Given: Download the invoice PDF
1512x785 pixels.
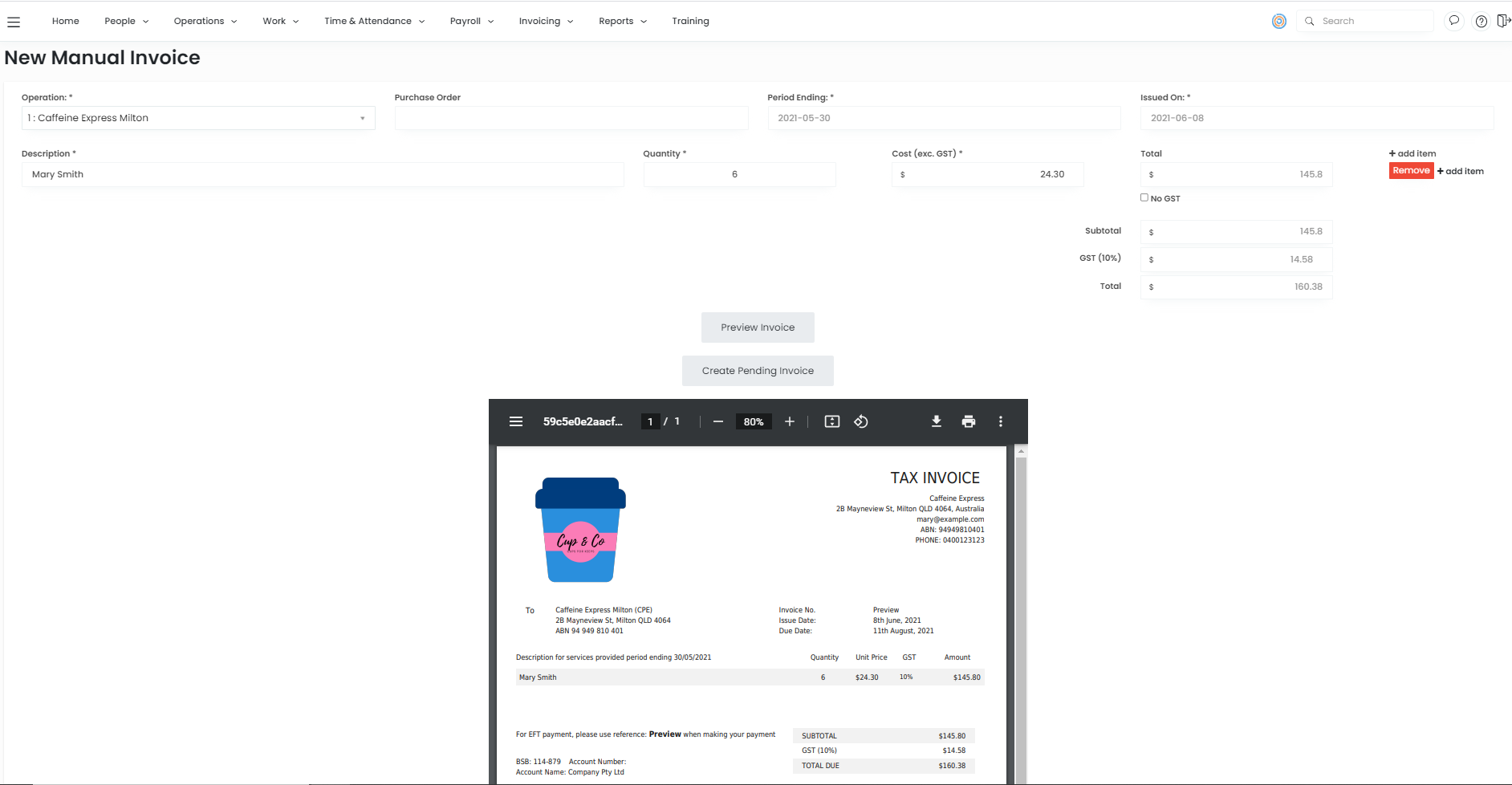Looking at the screenshot, I should (936, 421).
